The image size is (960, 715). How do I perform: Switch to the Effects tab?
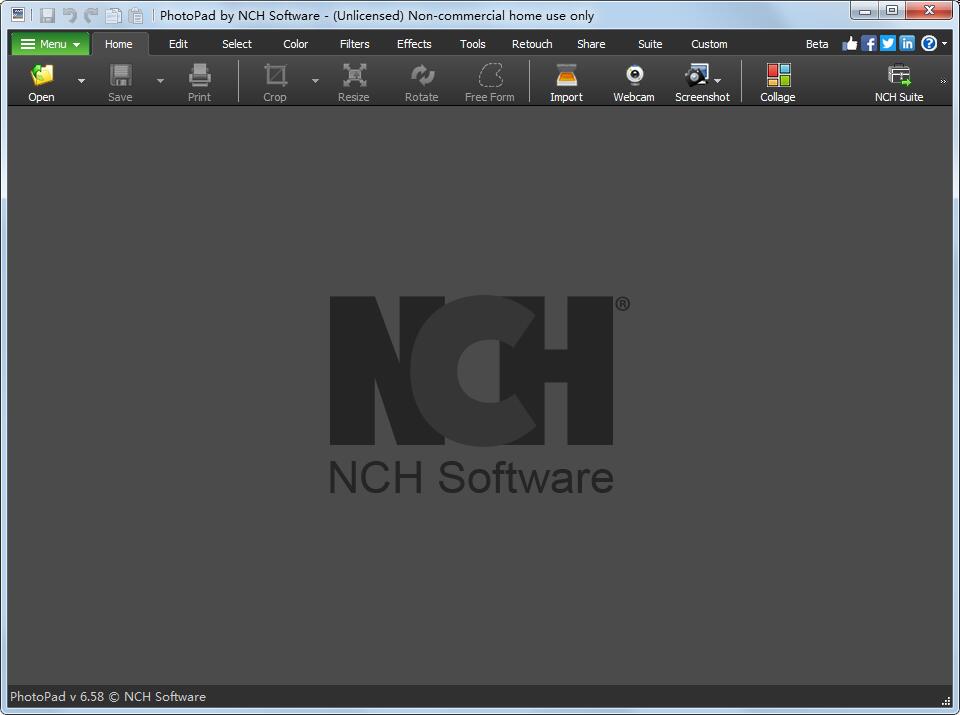(x=414, y=44)
